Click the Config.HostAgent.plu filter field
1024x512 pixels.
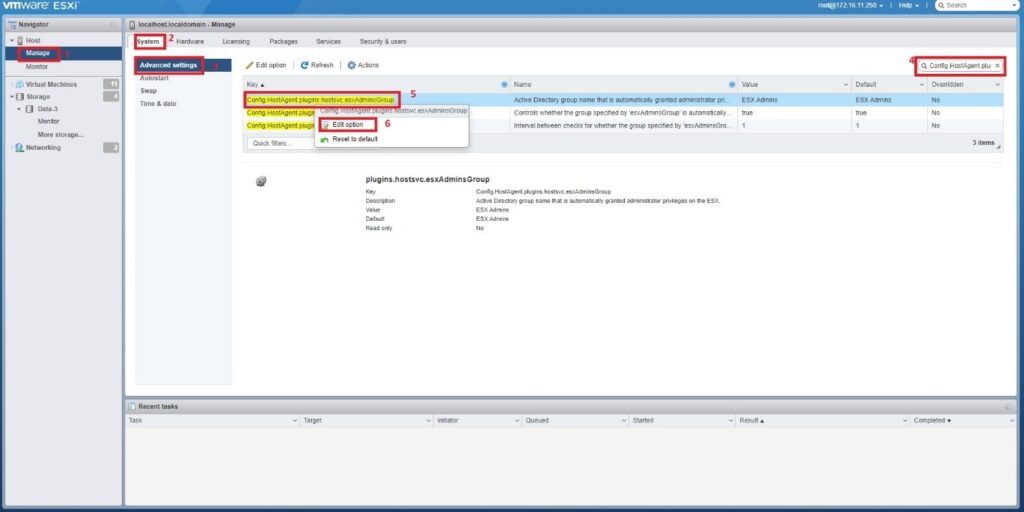click(959, 66)
